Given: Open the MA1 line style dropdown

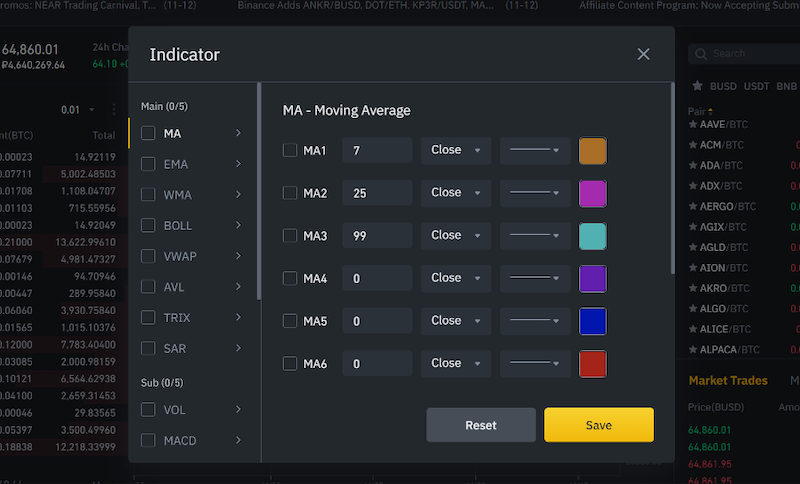Looking at the screenshot, I should 535,150.
